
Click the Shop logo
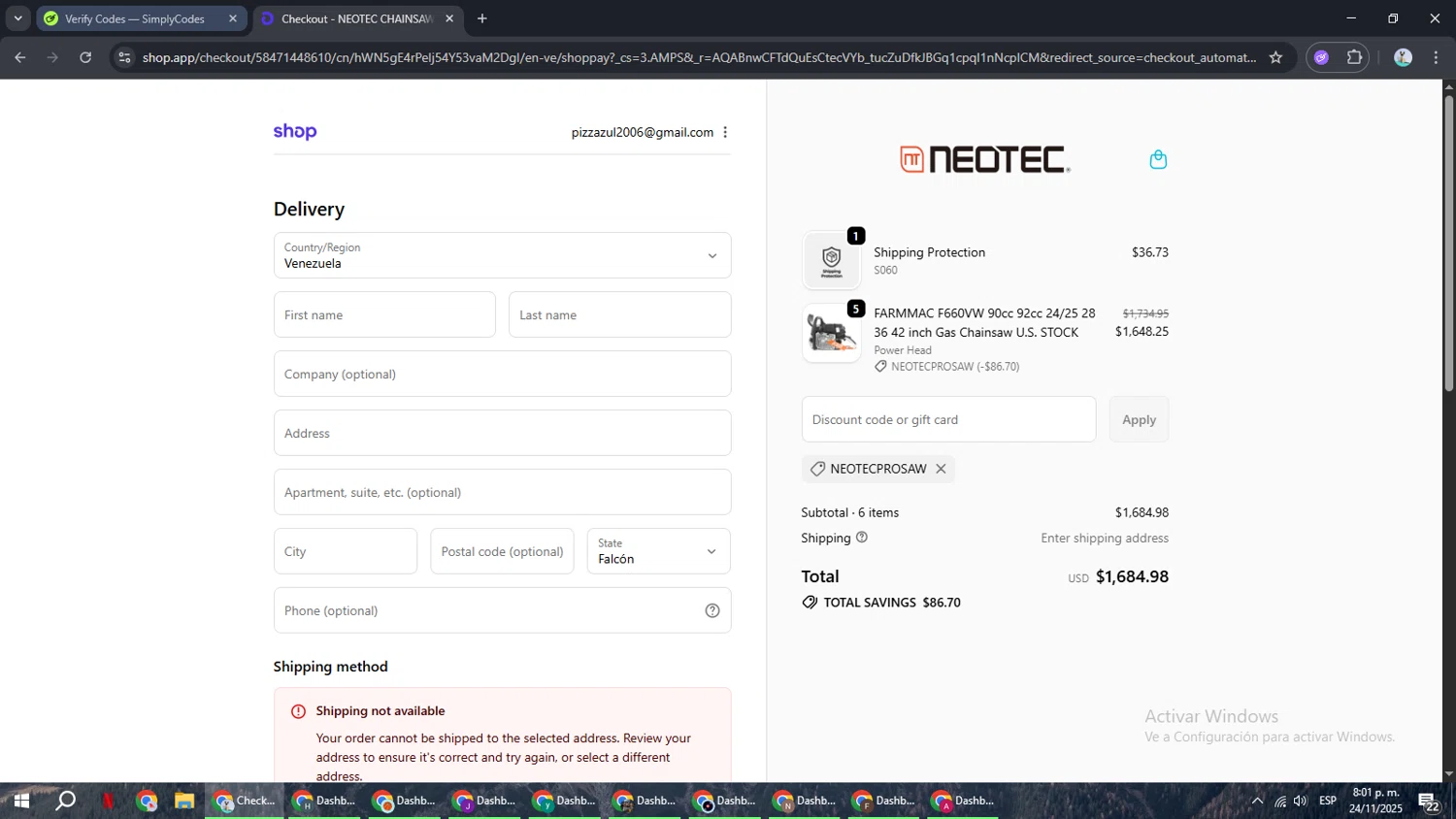(295, 131)
